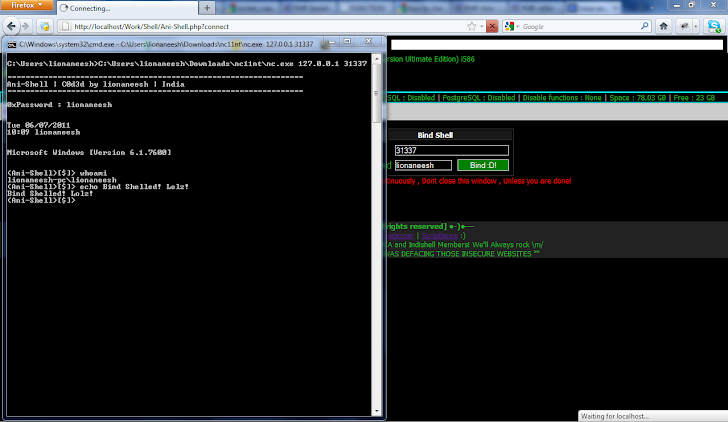Go forward with the Forward arrow
728x422 pixels.
pyautogui.click(x=26, y=26)
